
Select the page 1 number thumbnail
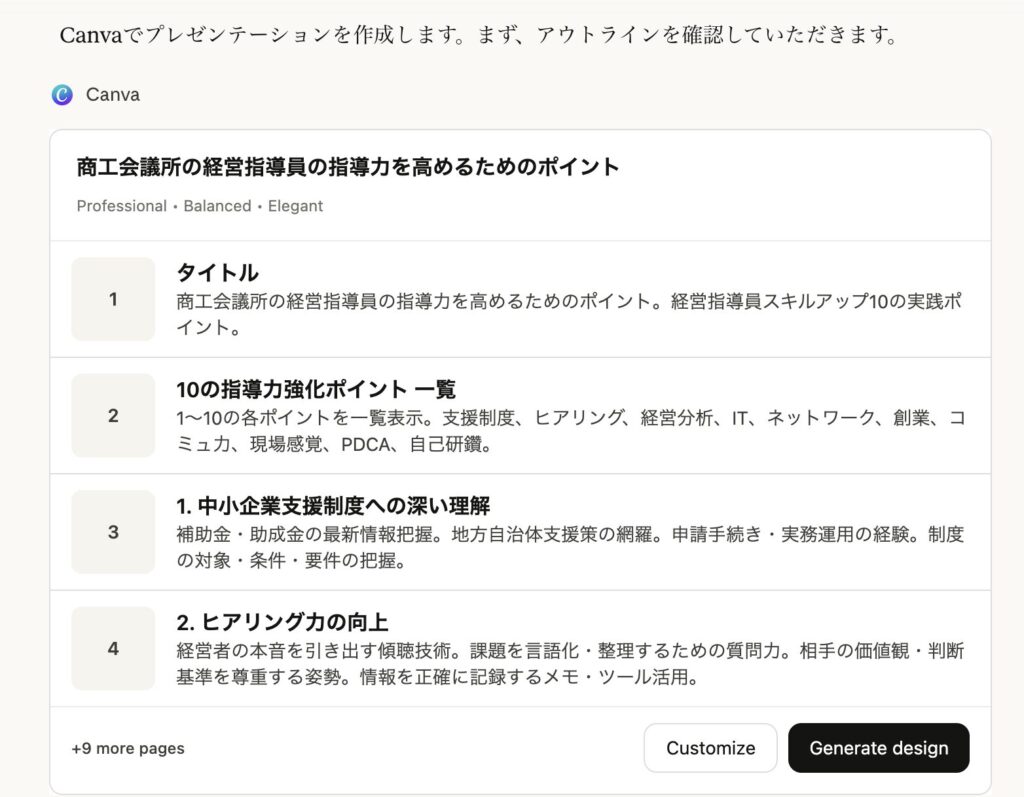[x=113, y=299]
